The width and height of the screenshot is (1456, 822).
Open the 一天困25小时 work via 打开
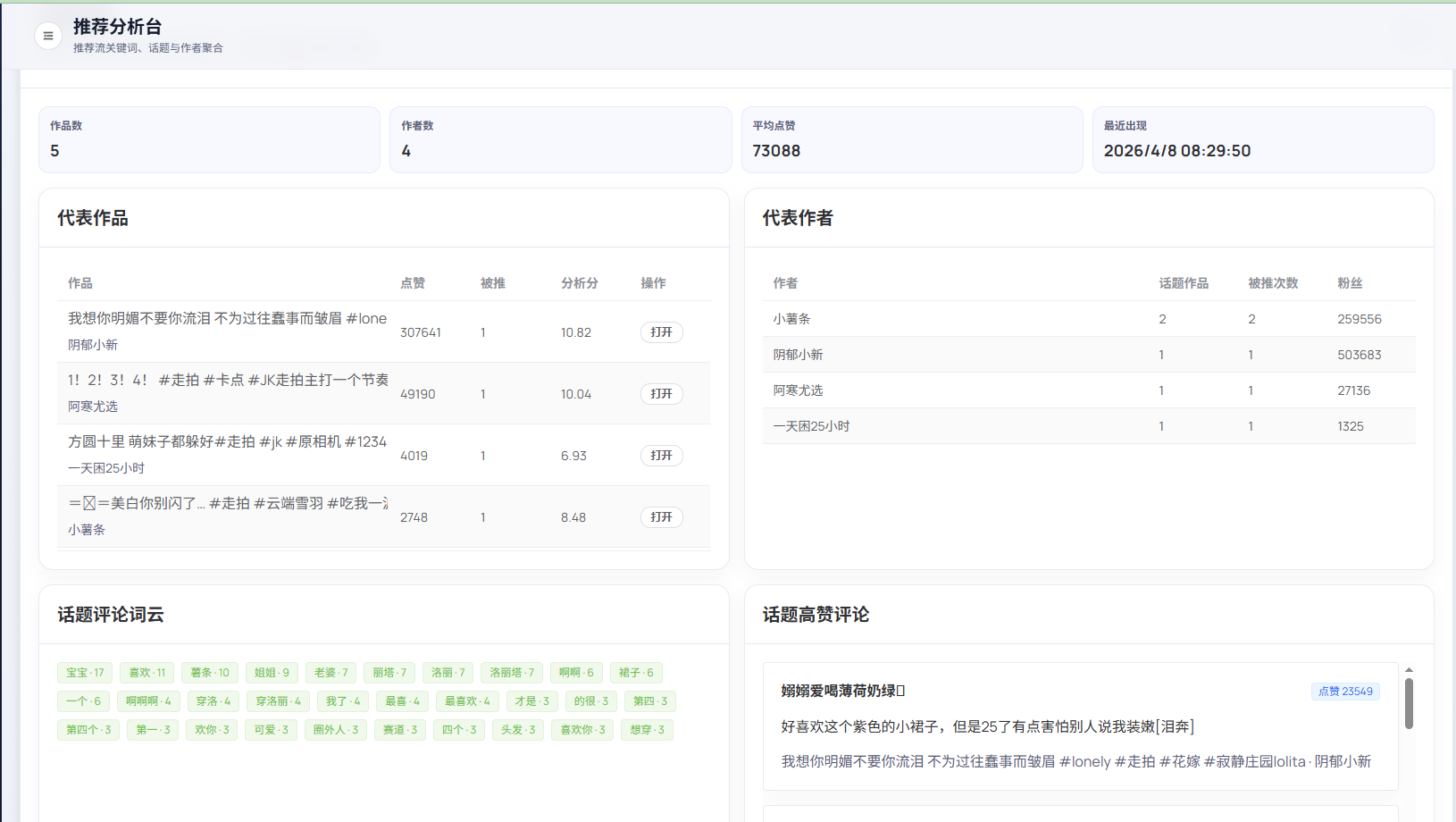661,456
